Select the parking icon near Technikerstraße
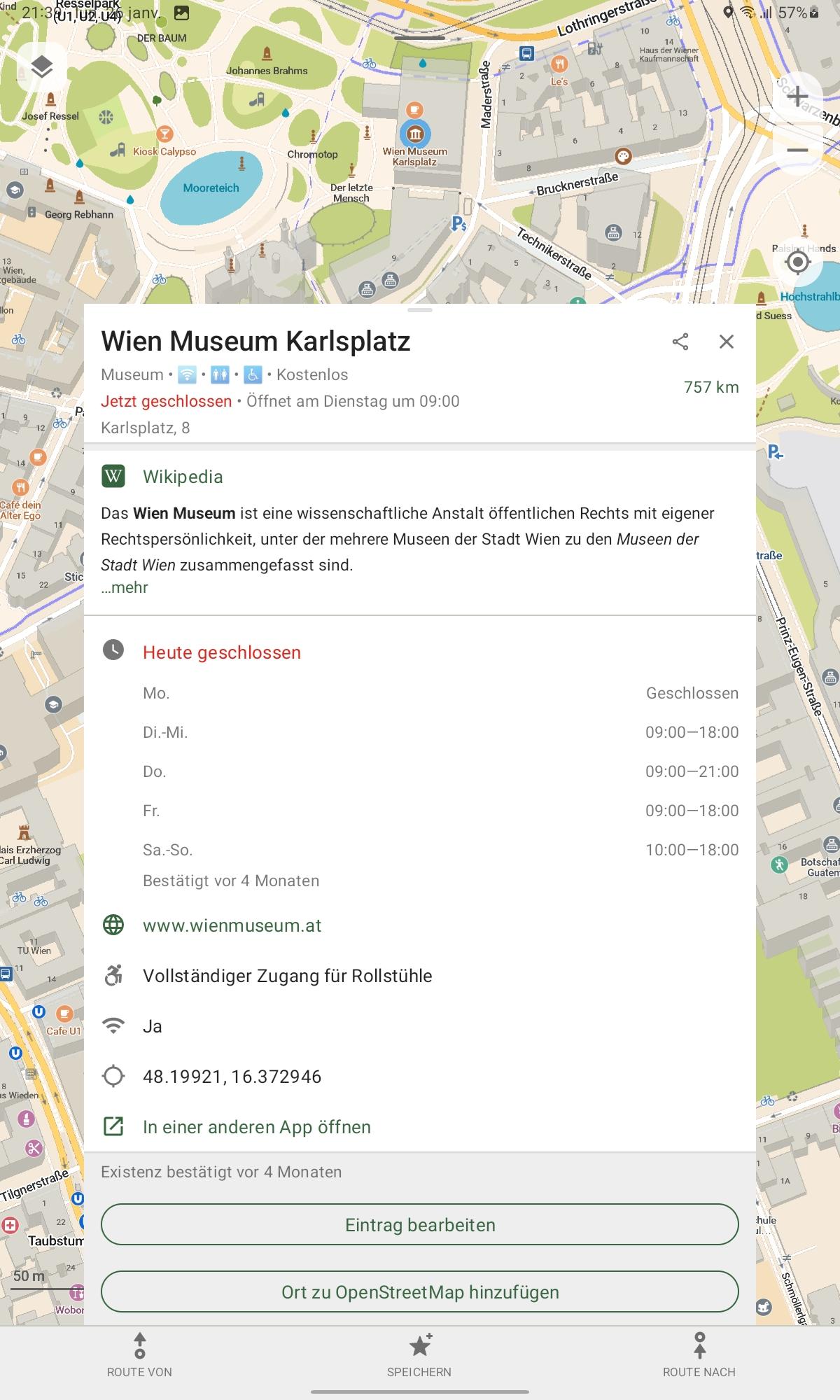 tap(458, 223)
